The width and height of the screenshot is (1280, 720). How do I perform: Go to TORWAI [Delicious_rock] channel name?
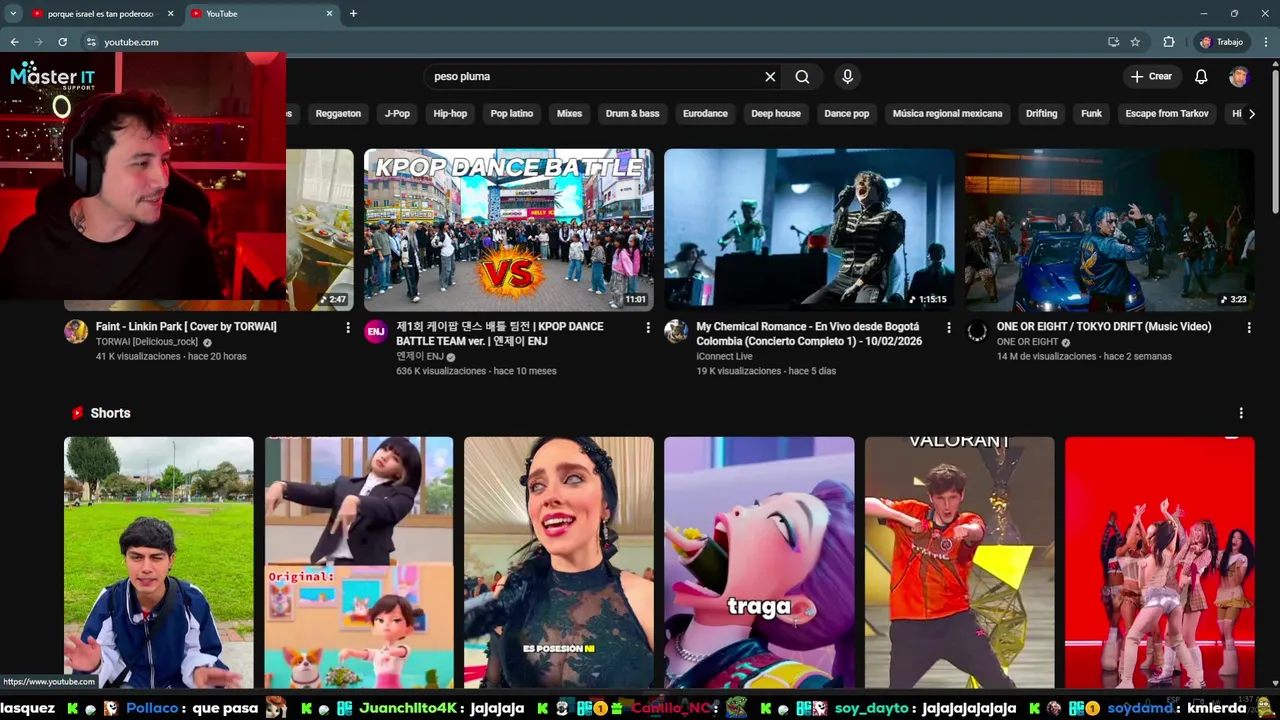[147, 342]
